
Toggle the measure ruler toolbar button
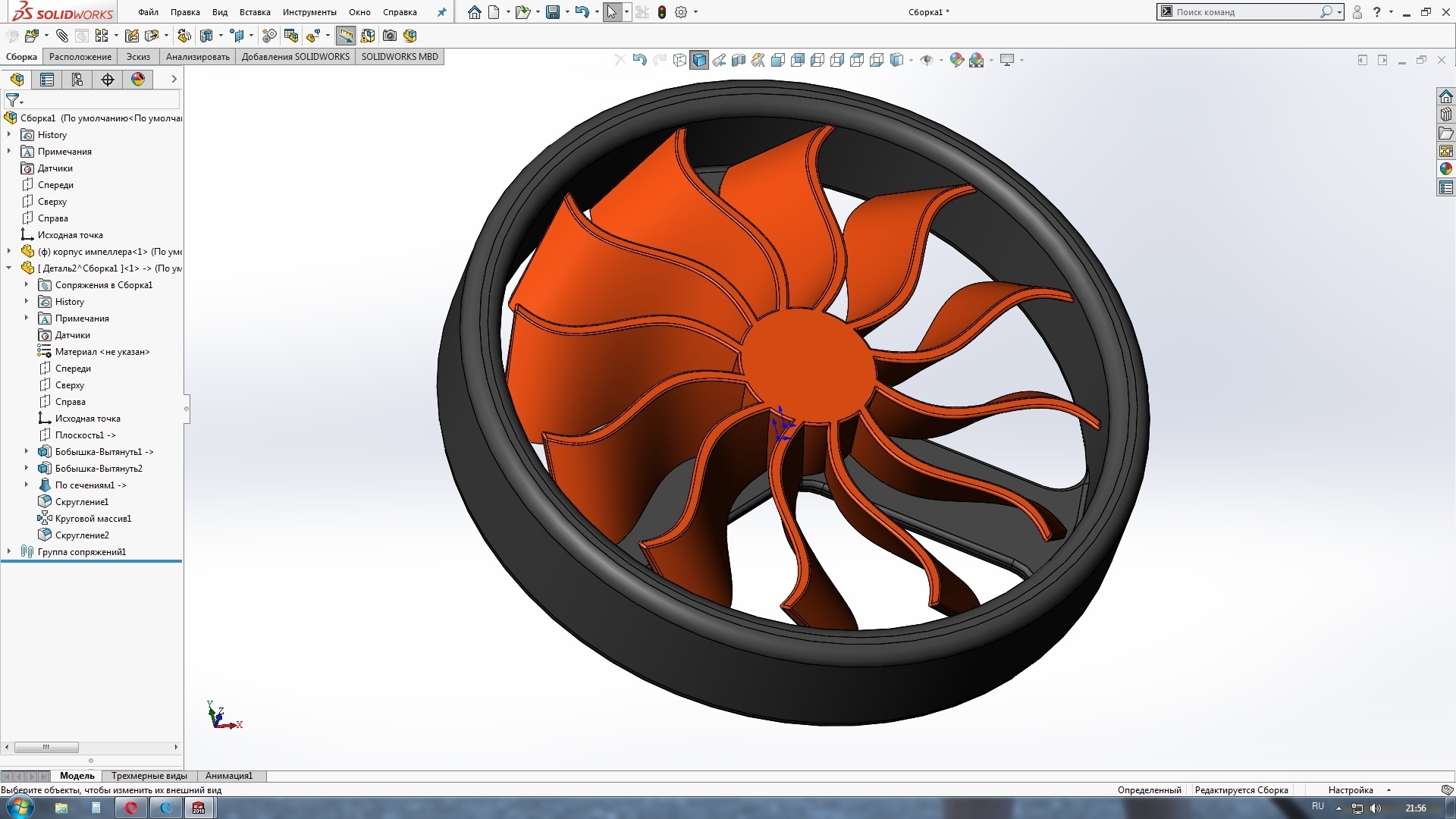click(346, 36)
